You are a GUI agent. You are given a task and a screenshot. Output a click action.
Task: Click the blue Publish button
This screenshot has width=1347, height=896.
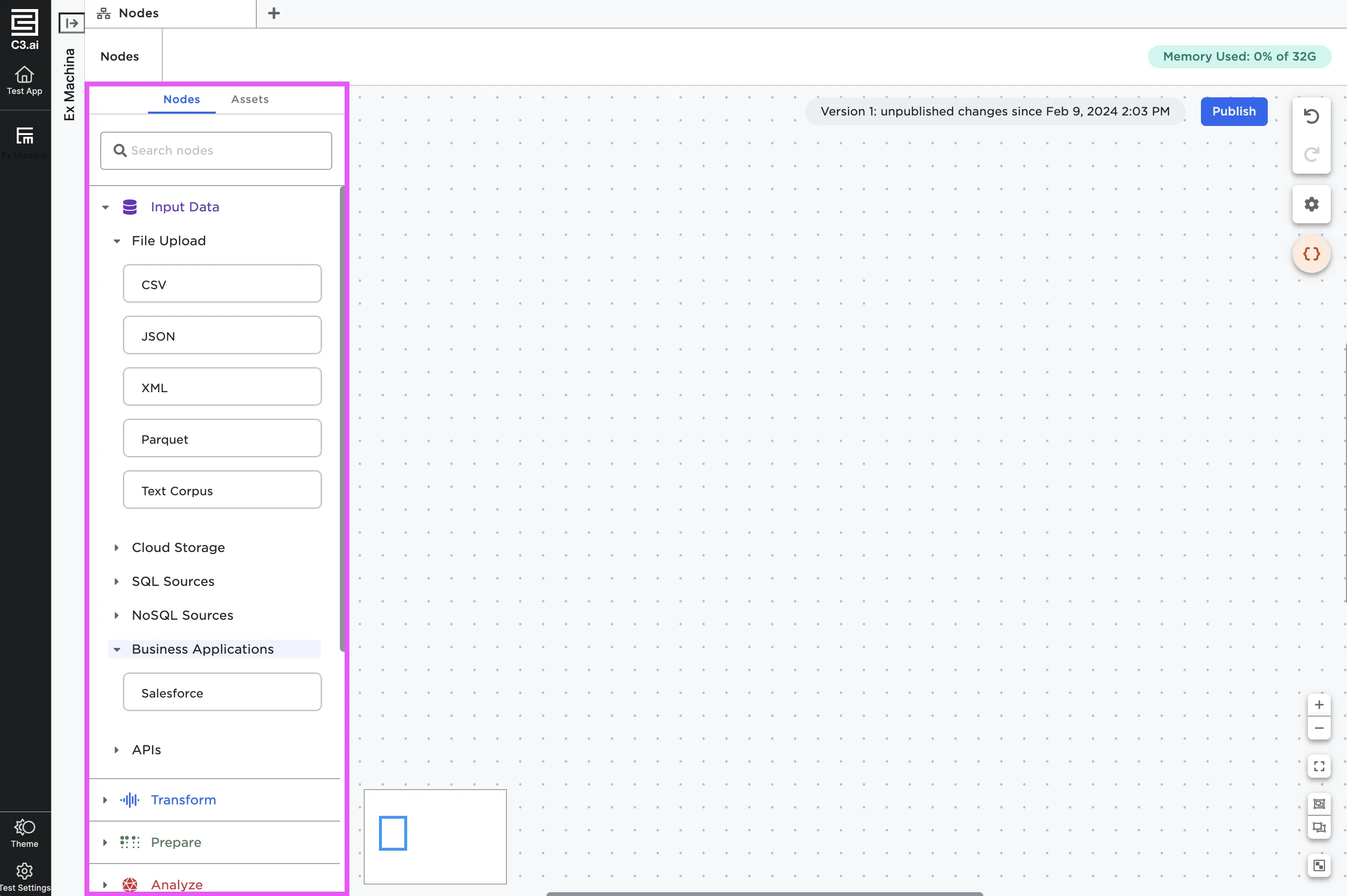click(x=1233, y=112)
